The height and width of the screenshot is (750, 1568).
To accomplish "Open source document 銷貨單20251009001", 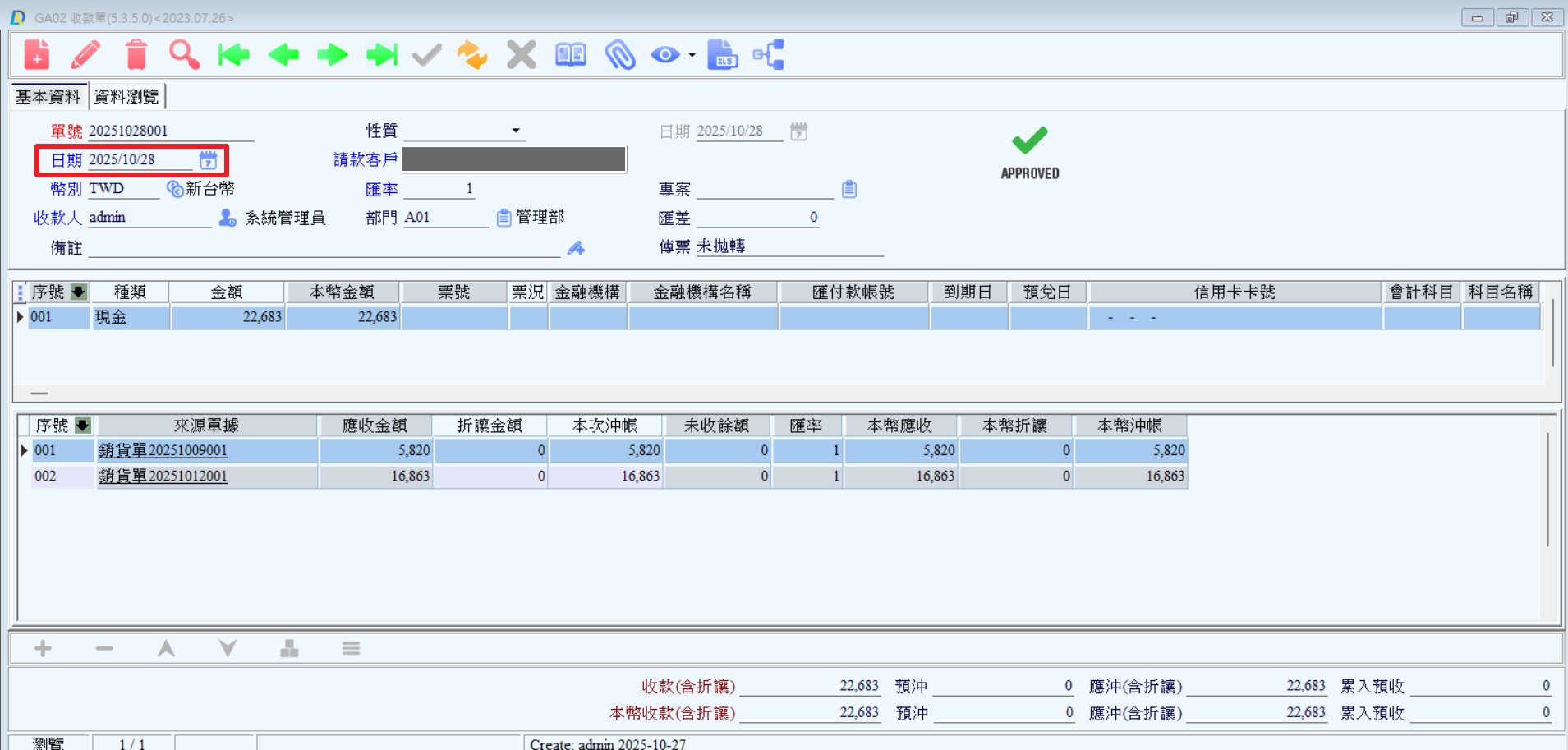I will point(163,450).
